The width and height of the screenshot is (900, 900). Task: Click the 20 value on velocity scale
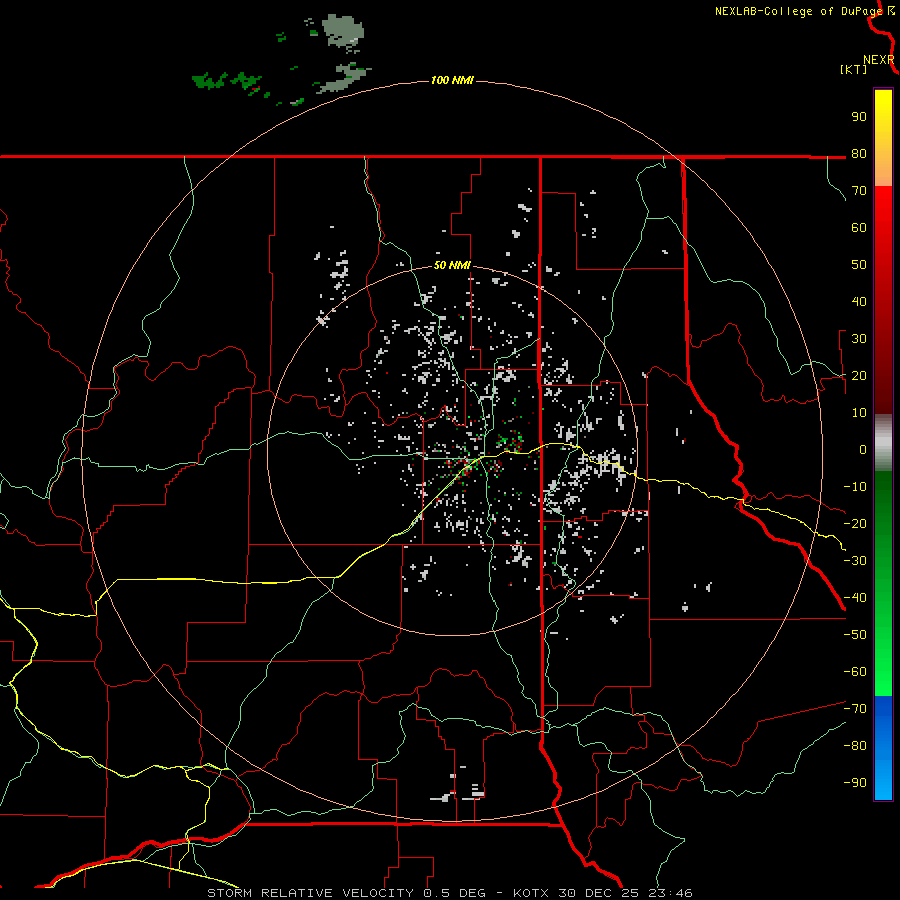[x=859, y=375]
